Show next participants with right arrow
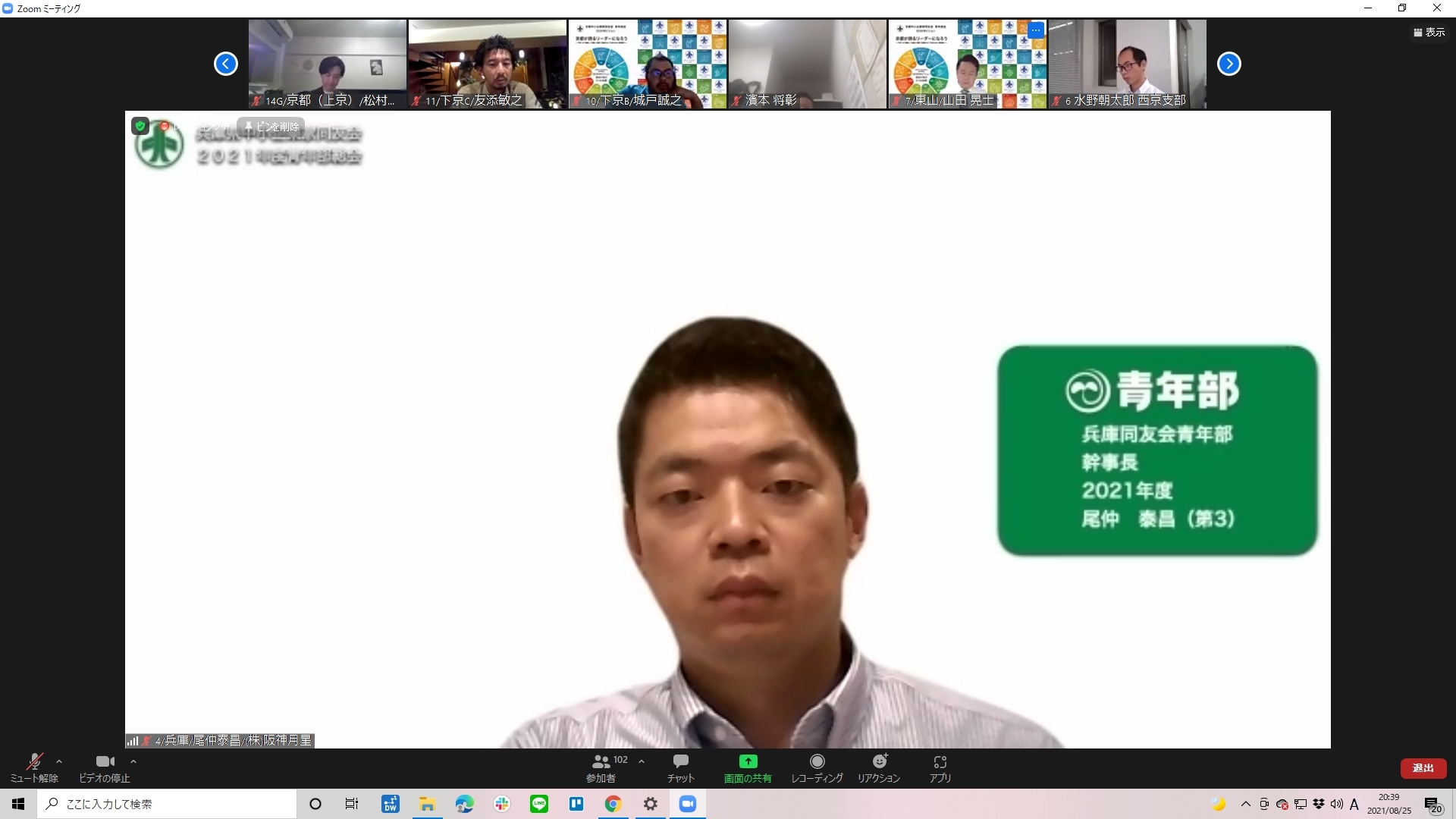 coord(1228,64)
